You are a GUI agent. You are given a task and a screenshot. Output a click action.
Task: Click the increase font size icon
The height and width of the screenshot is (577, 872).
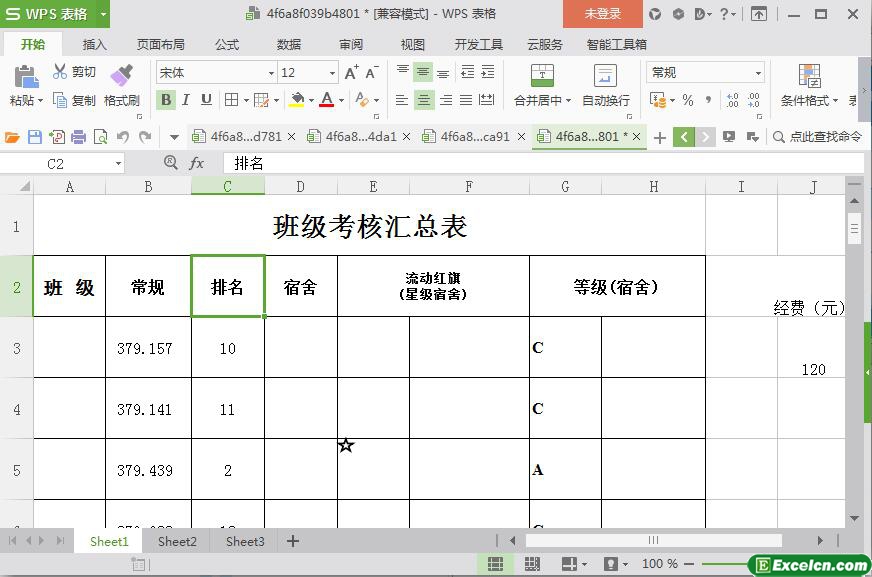[351, 73]
